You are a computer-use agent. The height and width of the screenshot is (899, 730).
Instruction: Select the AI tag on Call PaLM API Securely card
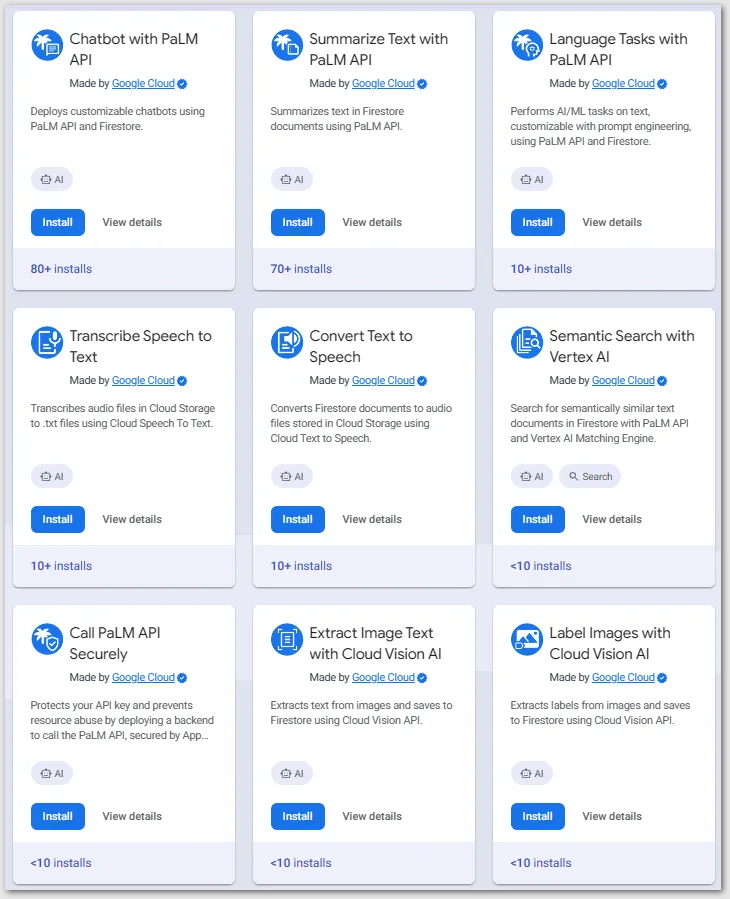(x=52, y=773)
